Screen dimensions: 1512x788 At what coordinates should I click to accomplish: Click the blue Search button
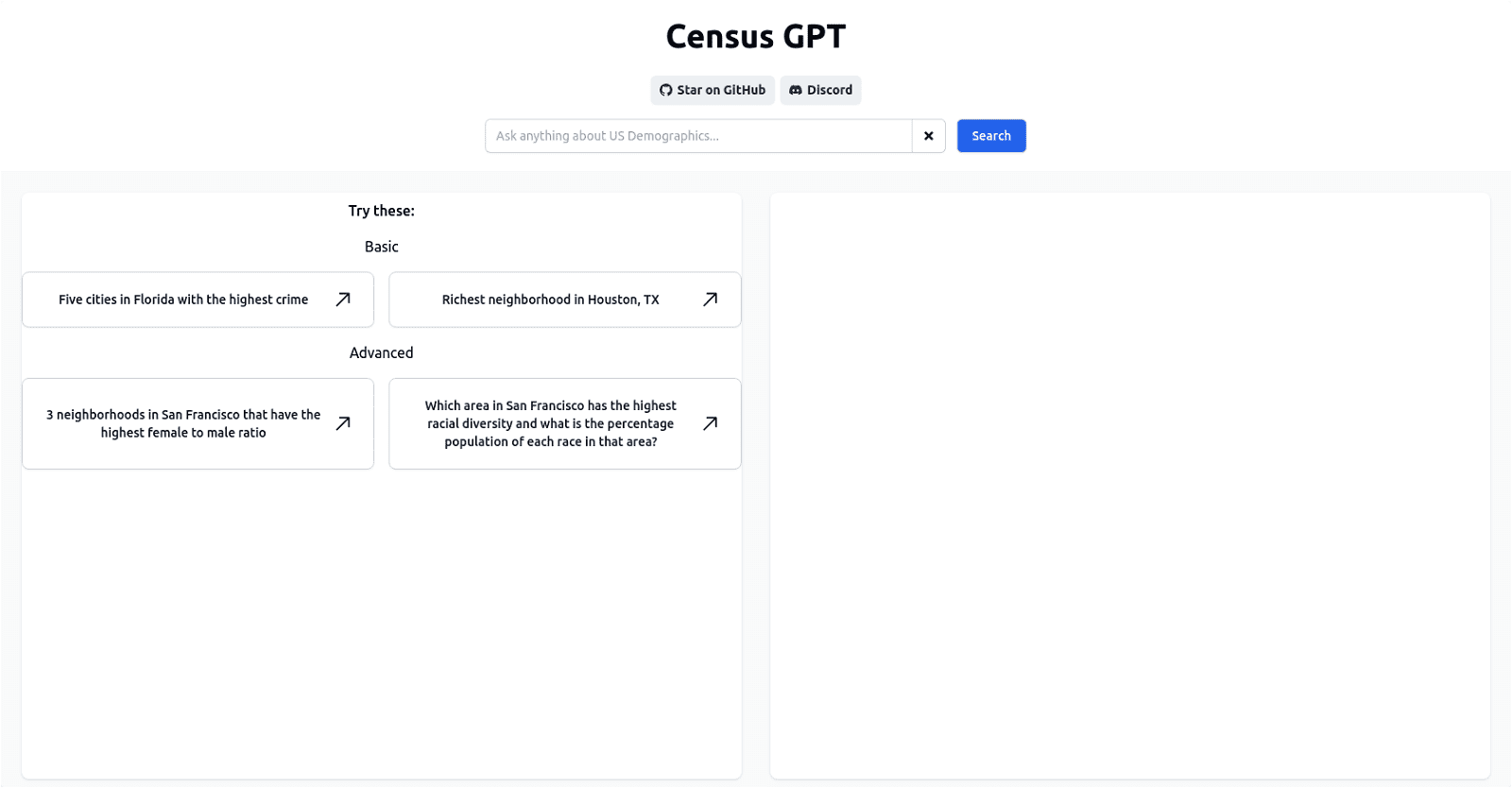(x=989, y=135)
